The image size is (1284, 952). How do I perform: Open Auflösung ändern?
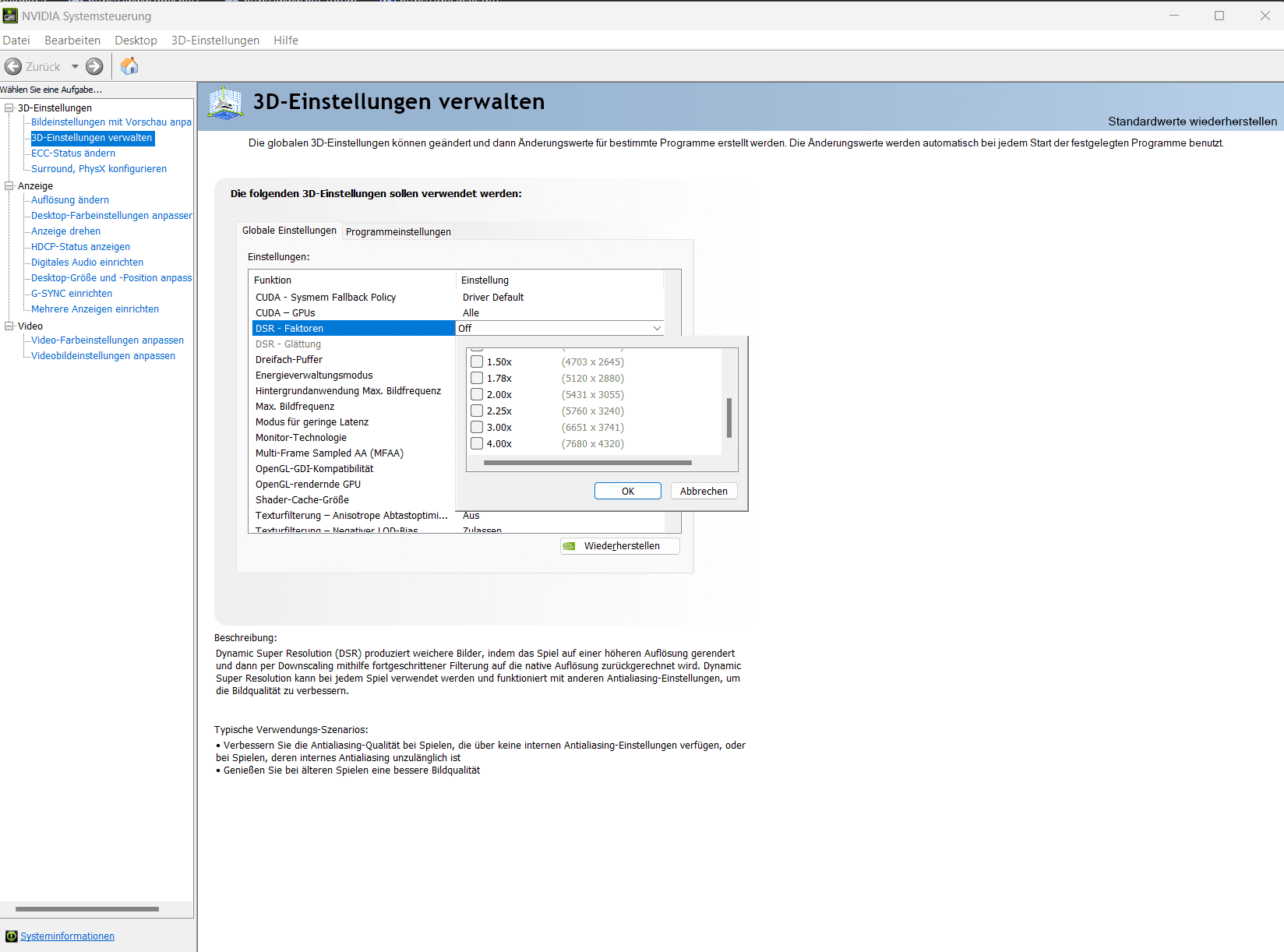[70, 200]
